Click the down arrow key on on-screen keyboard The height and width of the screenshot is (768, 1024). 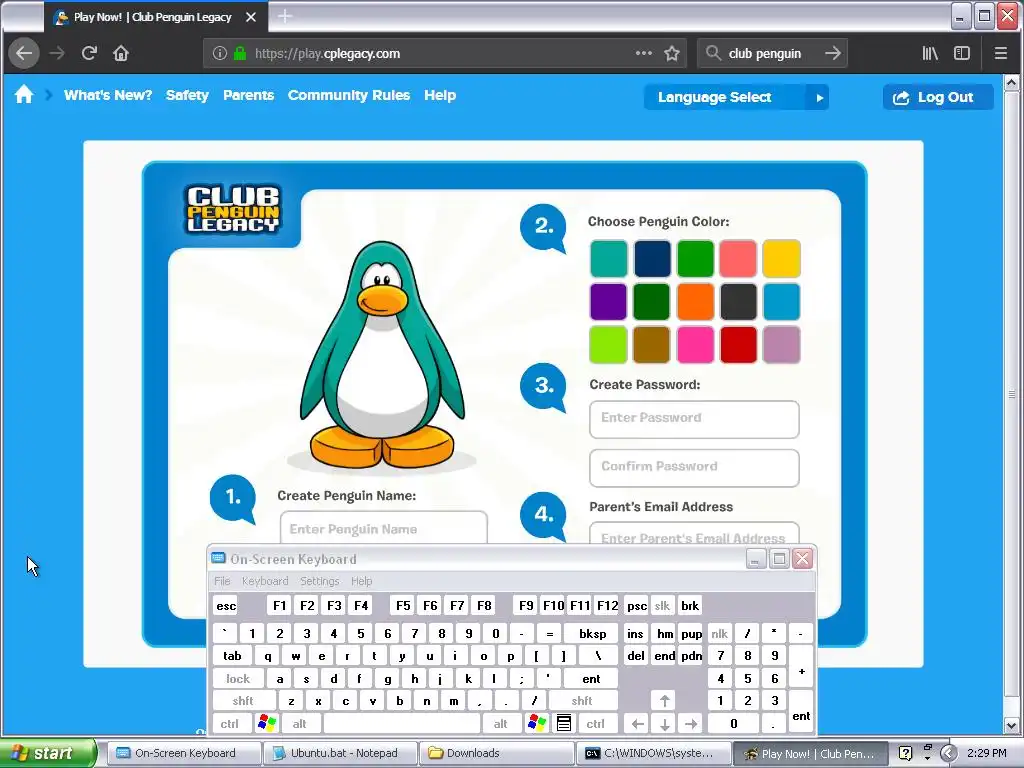click(x=665, y=724)
